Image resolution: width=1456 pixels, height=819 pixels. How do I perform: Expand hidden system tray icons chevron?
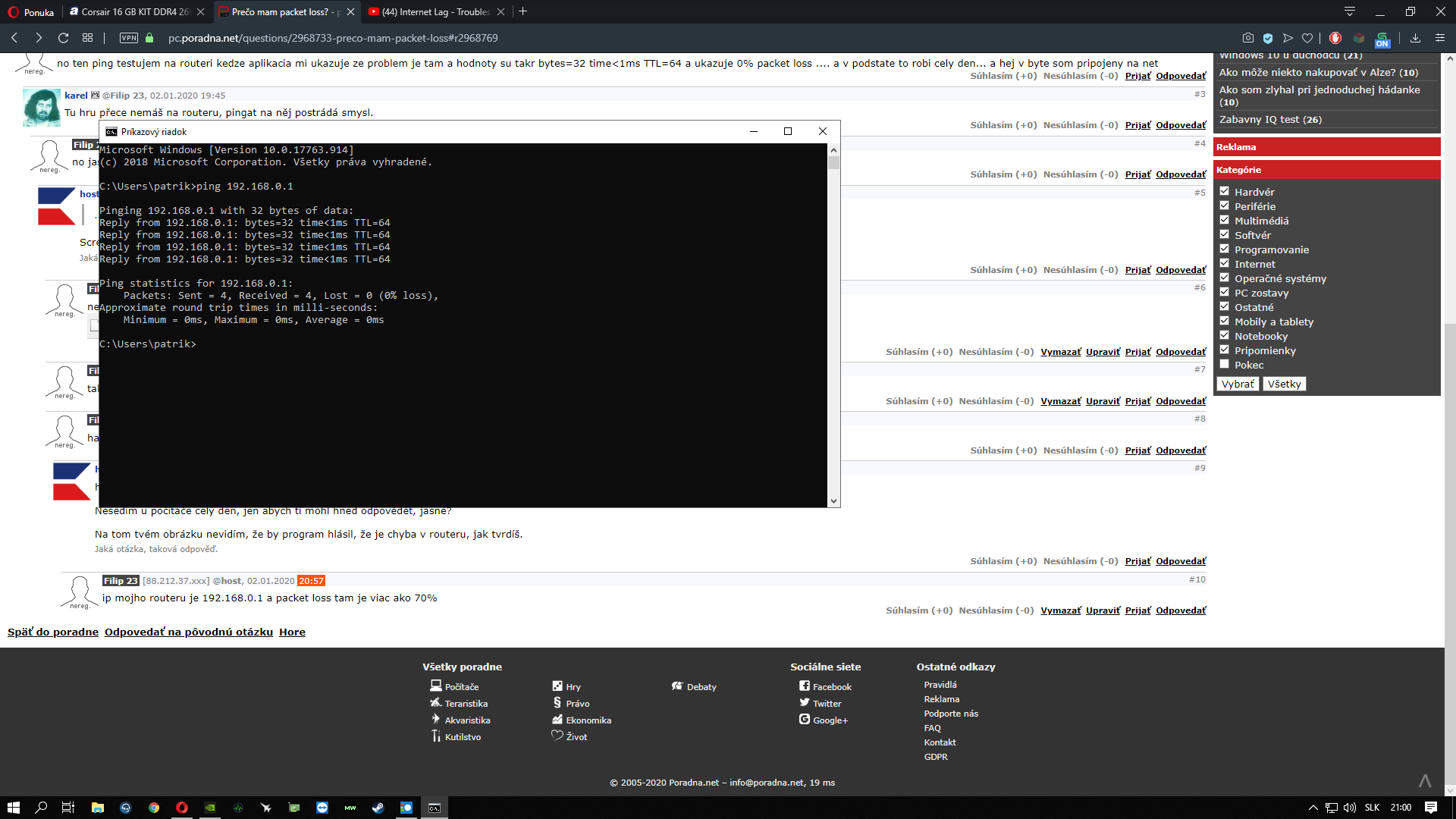click(x=1313, y=808)
